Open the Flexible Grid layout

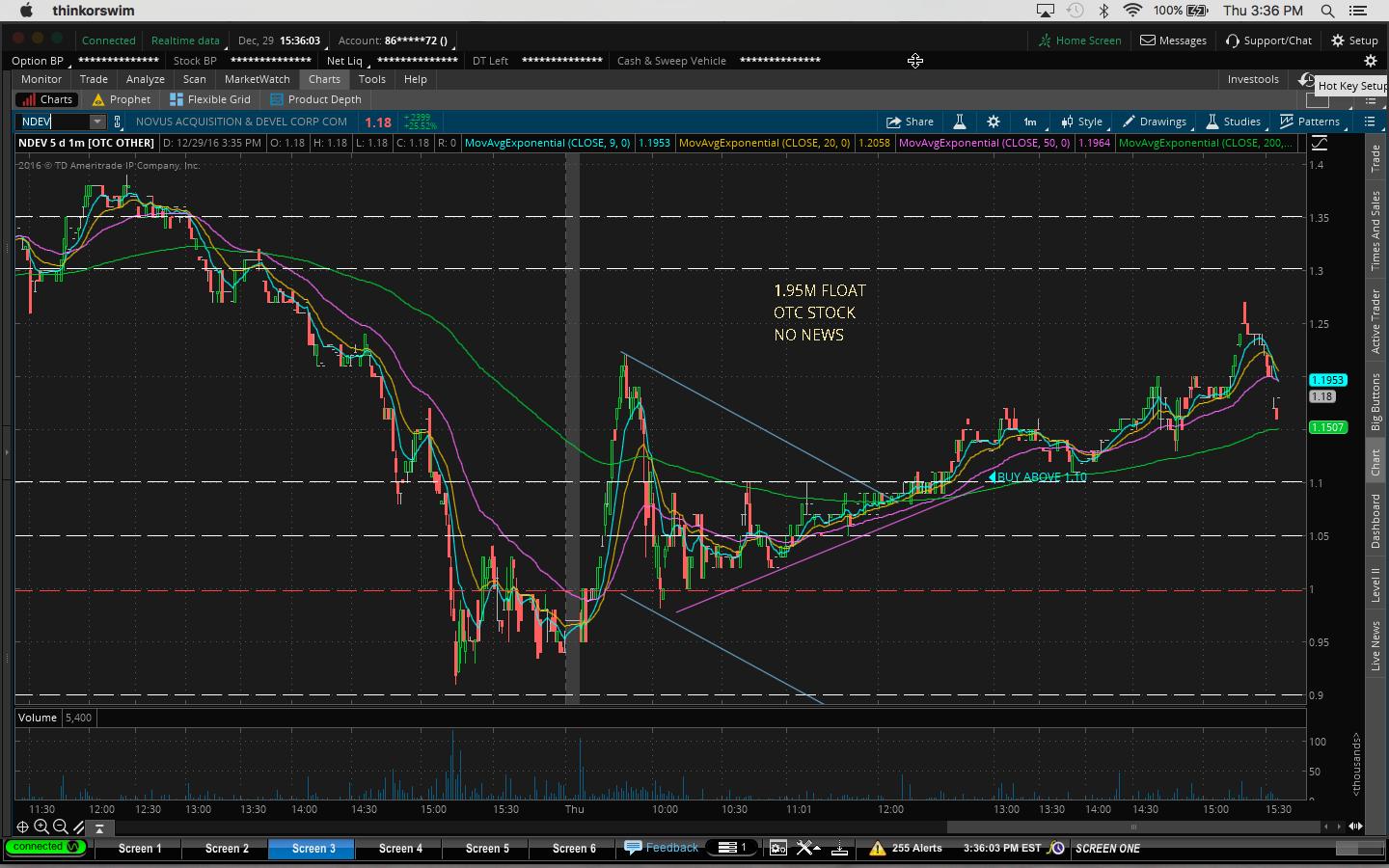click(210, 99)
